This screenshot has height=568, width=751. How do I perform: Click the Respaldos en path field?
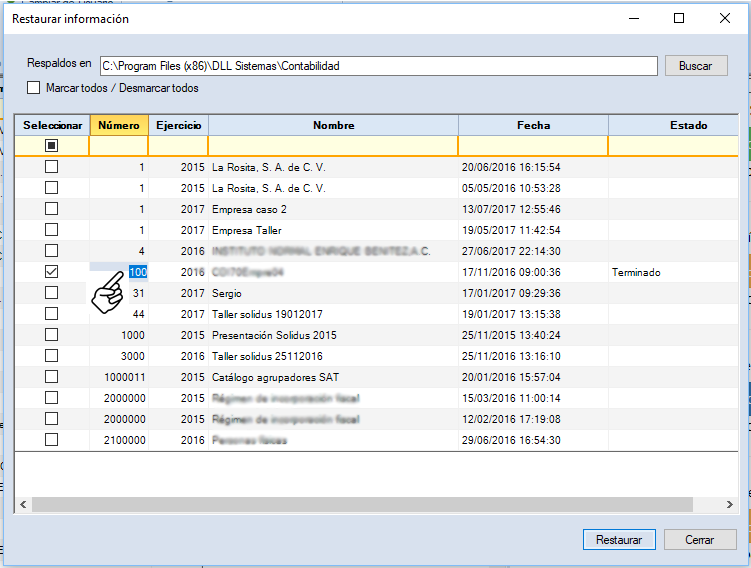pyautogui.click(x=378, y=66)
